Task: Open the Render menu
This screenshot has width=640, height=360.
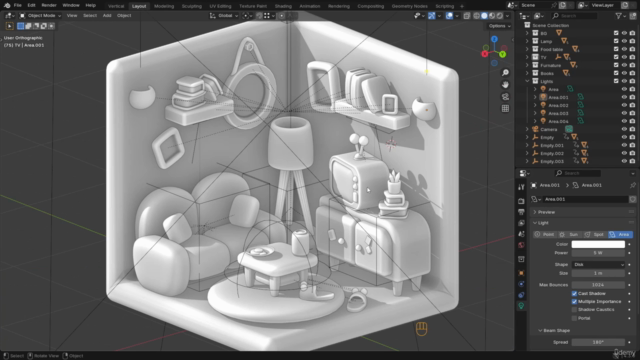Action: click(x=49, y=5)
